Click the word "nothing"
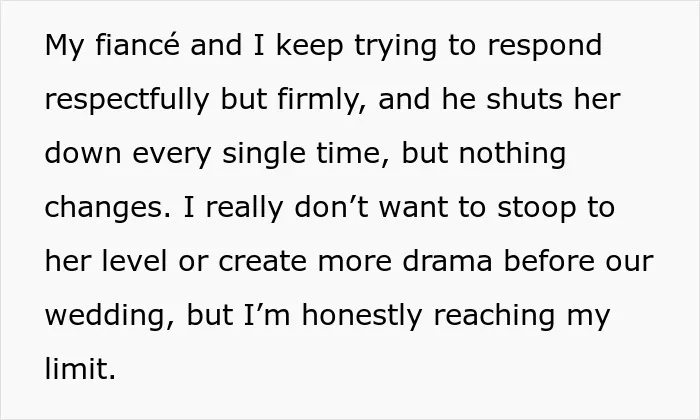Screen dimensions: 700x420 [512, 154]
